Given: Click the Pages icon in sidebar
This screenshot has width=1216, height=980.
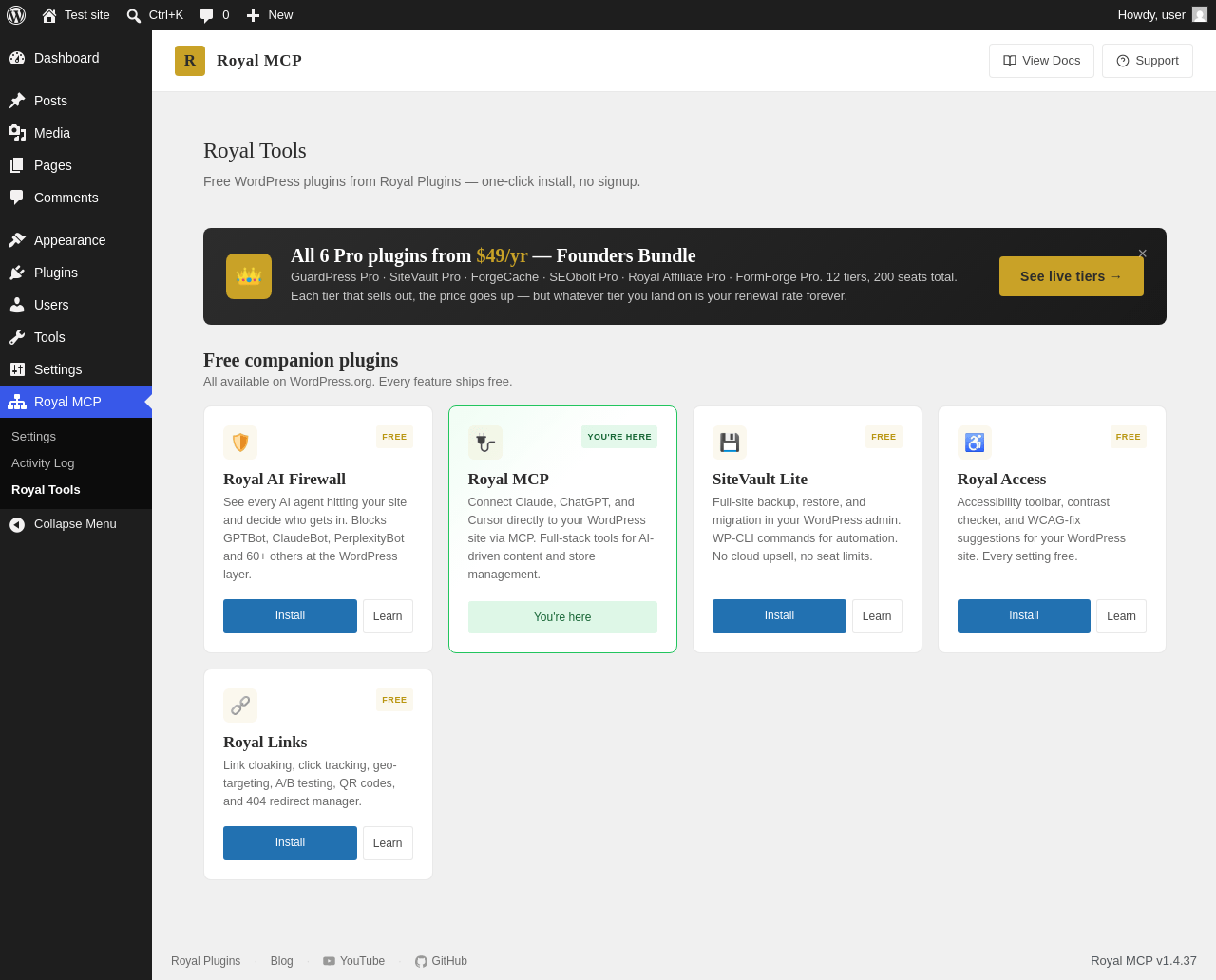Looking at the screenshot, I should 17,165.
